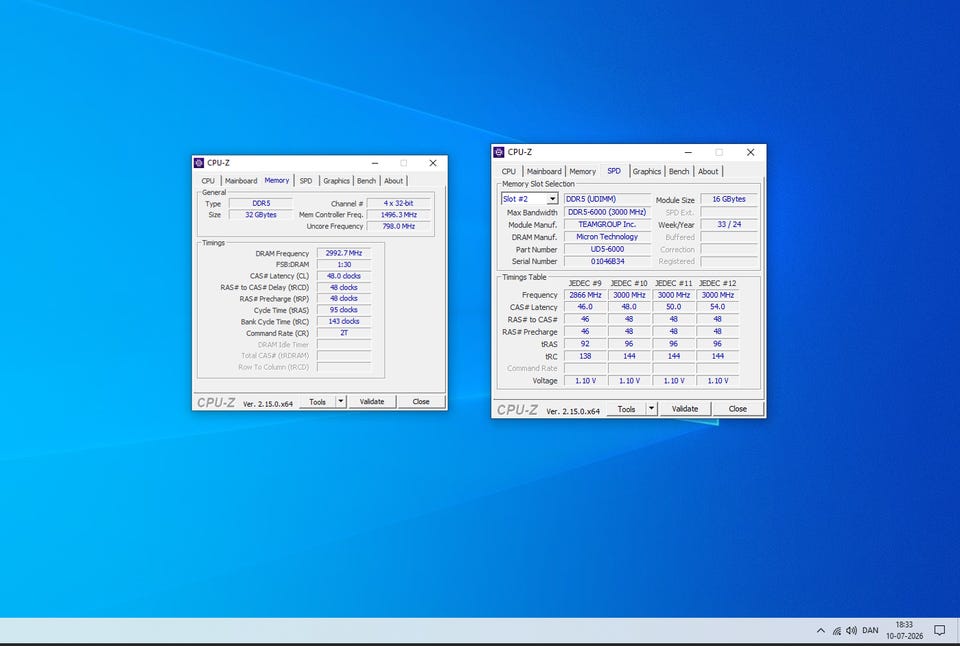Click the DAN input language indicator
960x646 pixels.
click(x=870, y=630)
